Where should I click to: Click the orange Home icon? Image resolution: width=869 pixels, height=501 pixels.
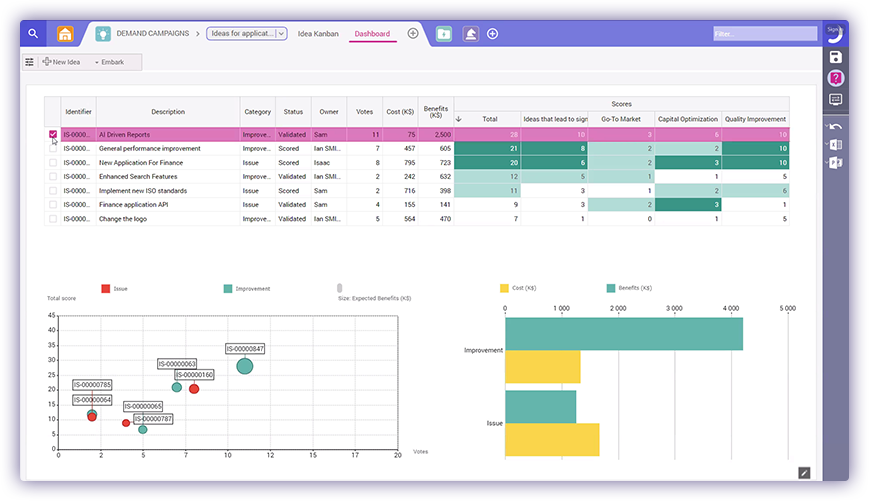[66, 33]
